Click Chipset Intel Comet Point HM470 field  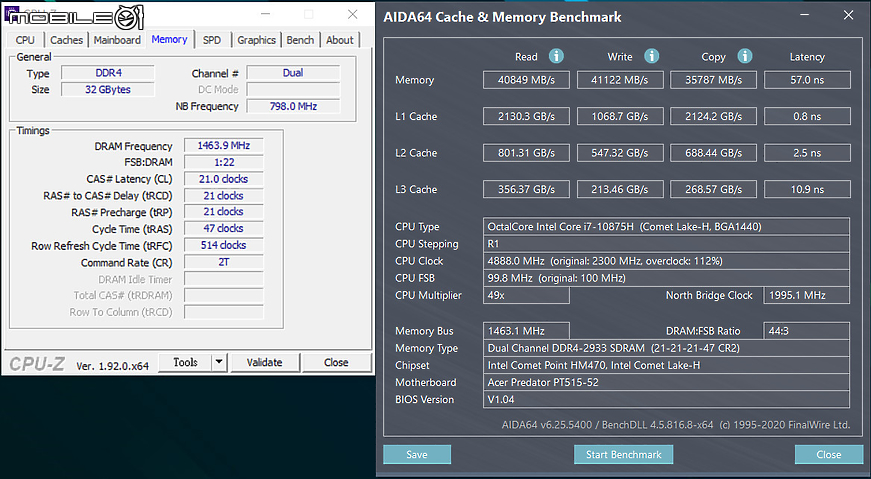(x=666, y=365)
